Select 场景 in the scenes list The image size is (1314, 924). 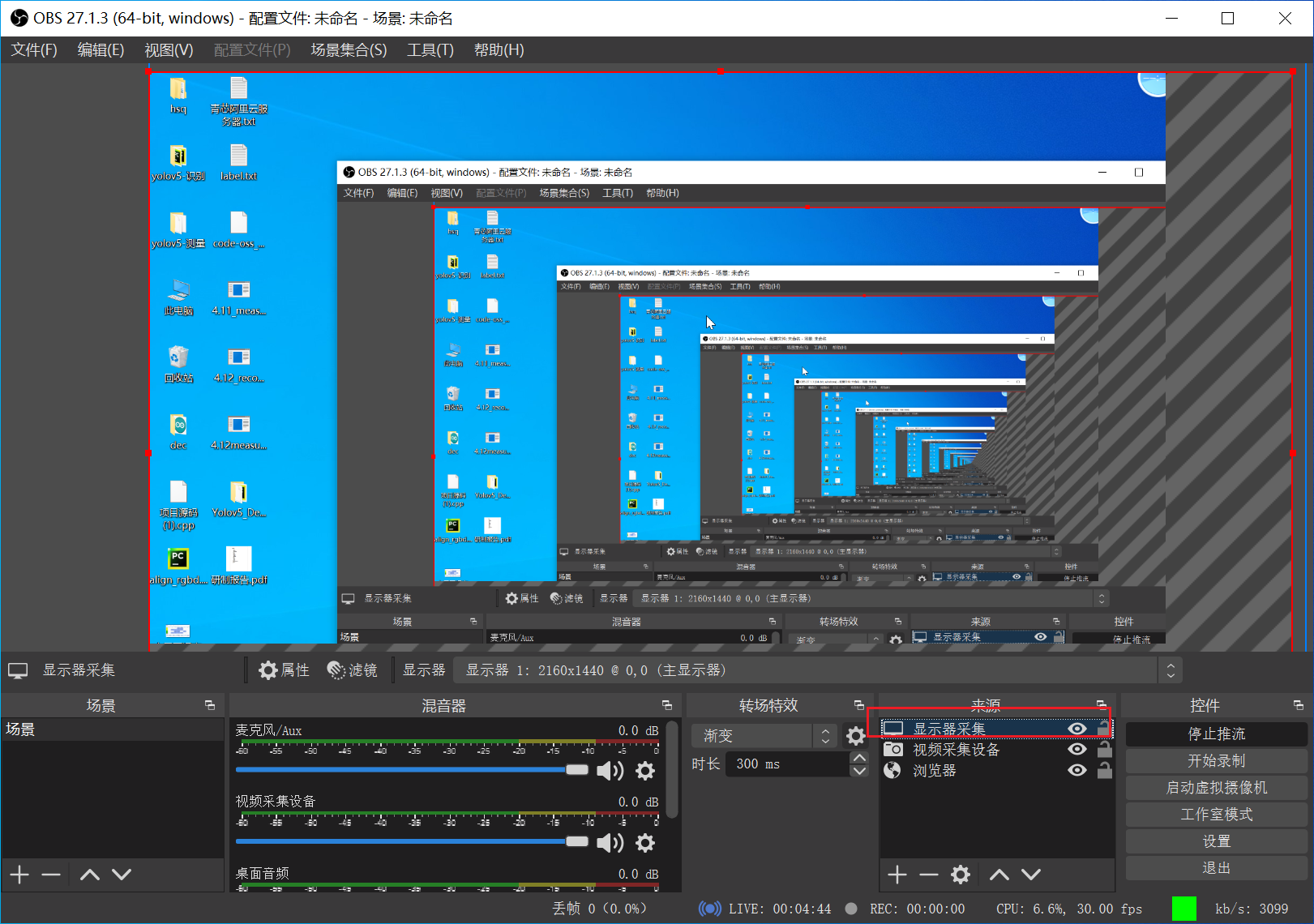pyautogui.click(x=112, y=729)
